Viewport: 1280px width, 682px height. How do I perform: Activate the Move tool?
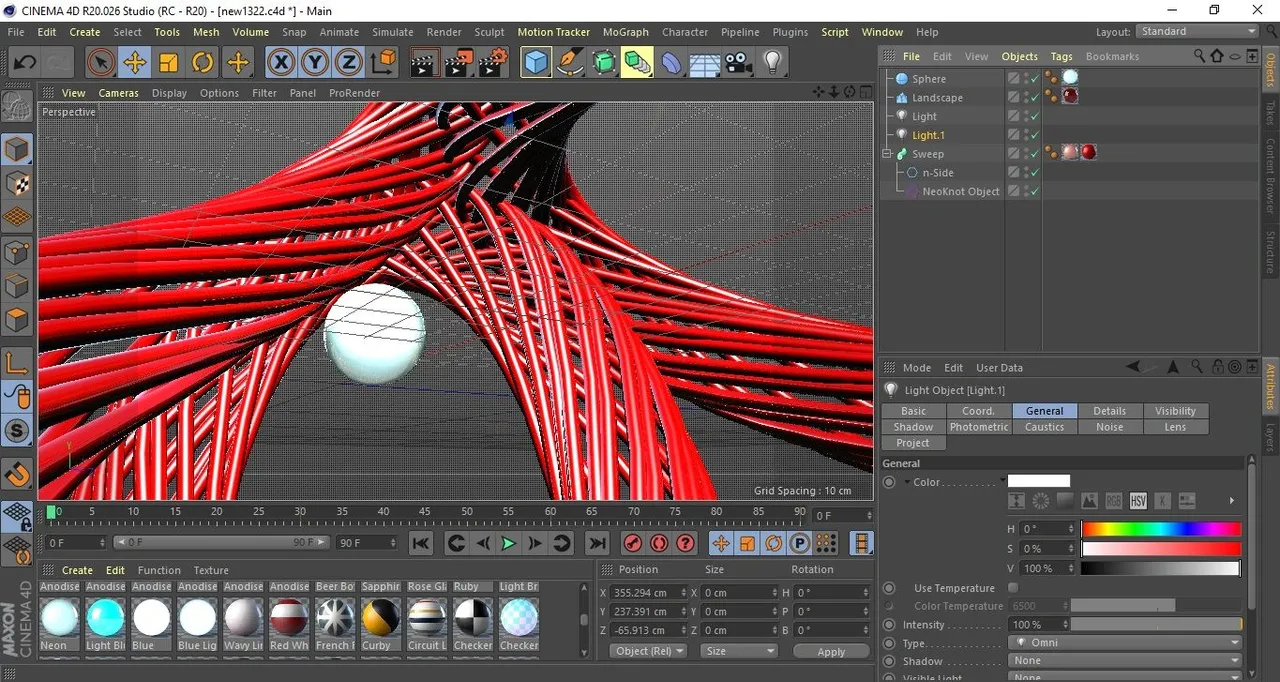135,63
